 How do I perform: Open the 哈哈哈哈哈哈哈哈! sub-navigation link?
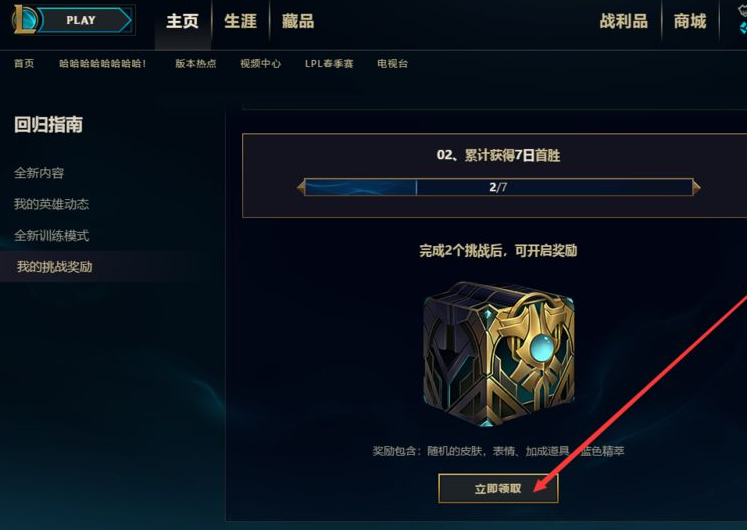102,63
